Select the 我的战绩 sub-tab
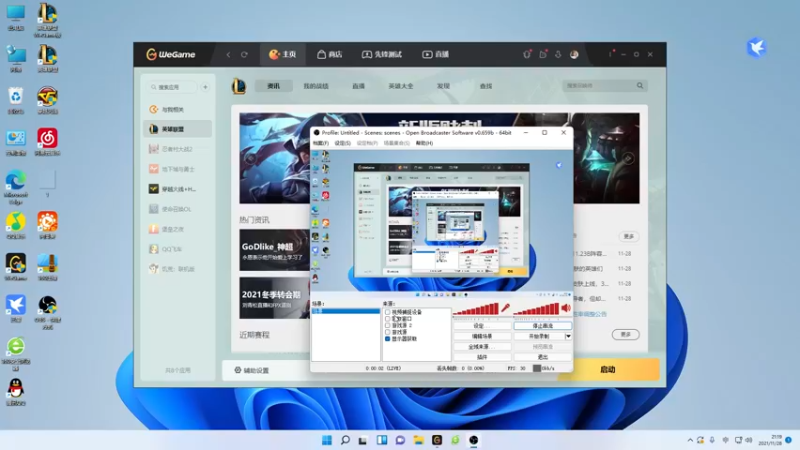The height and width of the screenshot is (450, 800). click(x=316, y=86)
